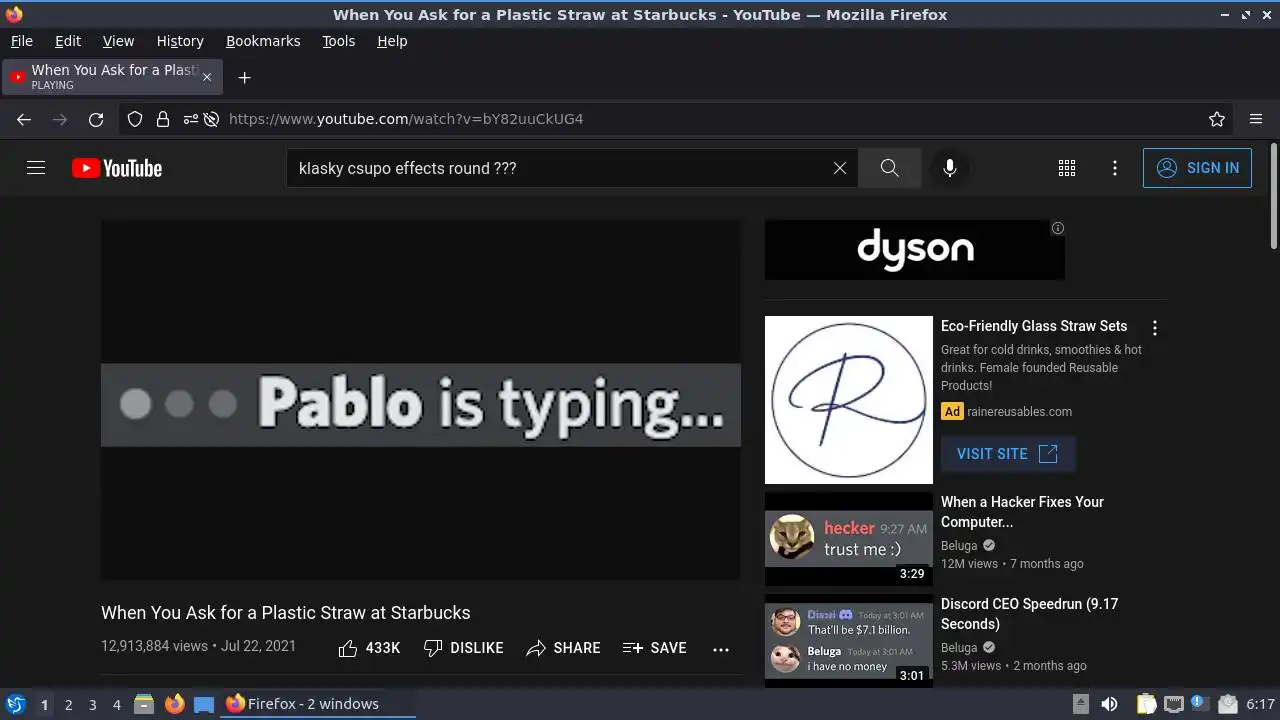Image resolution: width=1280 pixels, height=720 pixels.
Task: Open the Raine Reusables ad thumbnail
Action: pos(849,400)
